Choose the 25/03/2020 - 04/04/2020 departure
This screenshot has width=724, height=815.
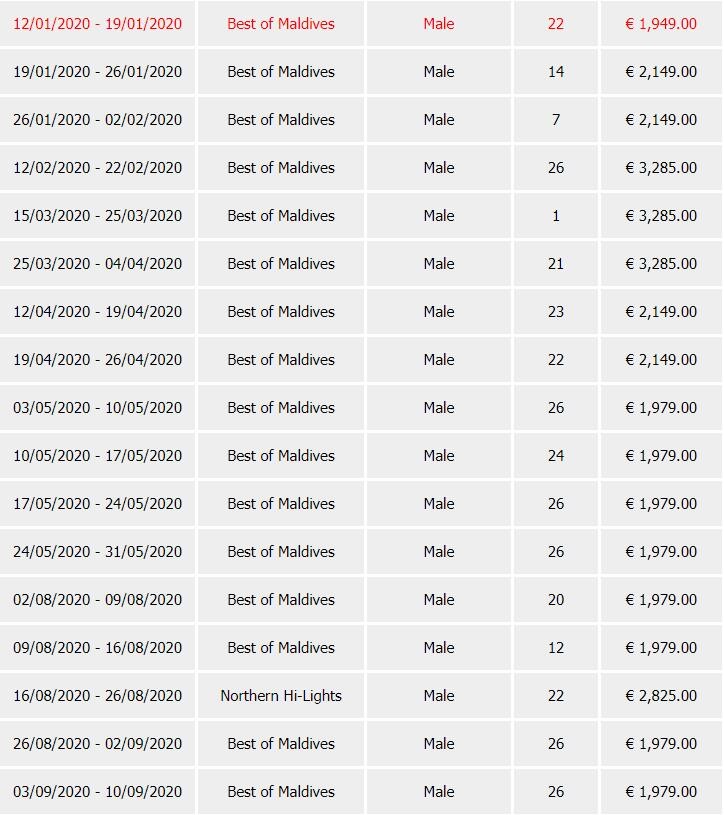98,263
